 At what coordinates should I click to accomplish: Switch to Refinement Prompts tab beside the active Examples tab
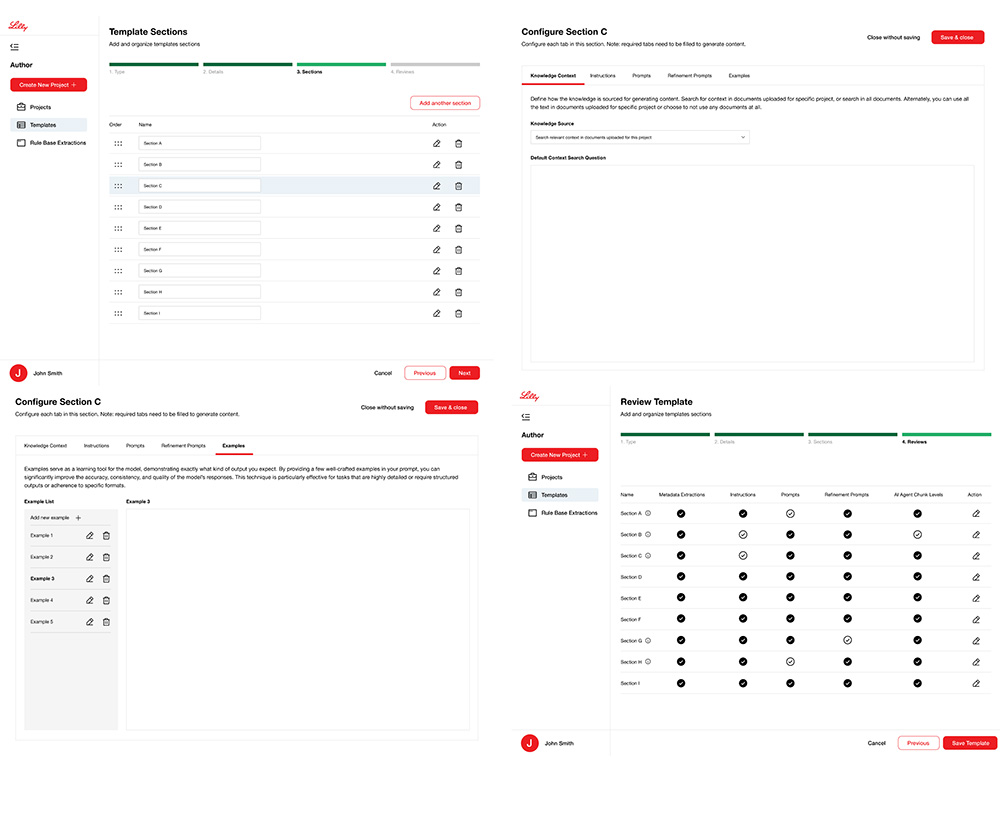coord(183,445)
